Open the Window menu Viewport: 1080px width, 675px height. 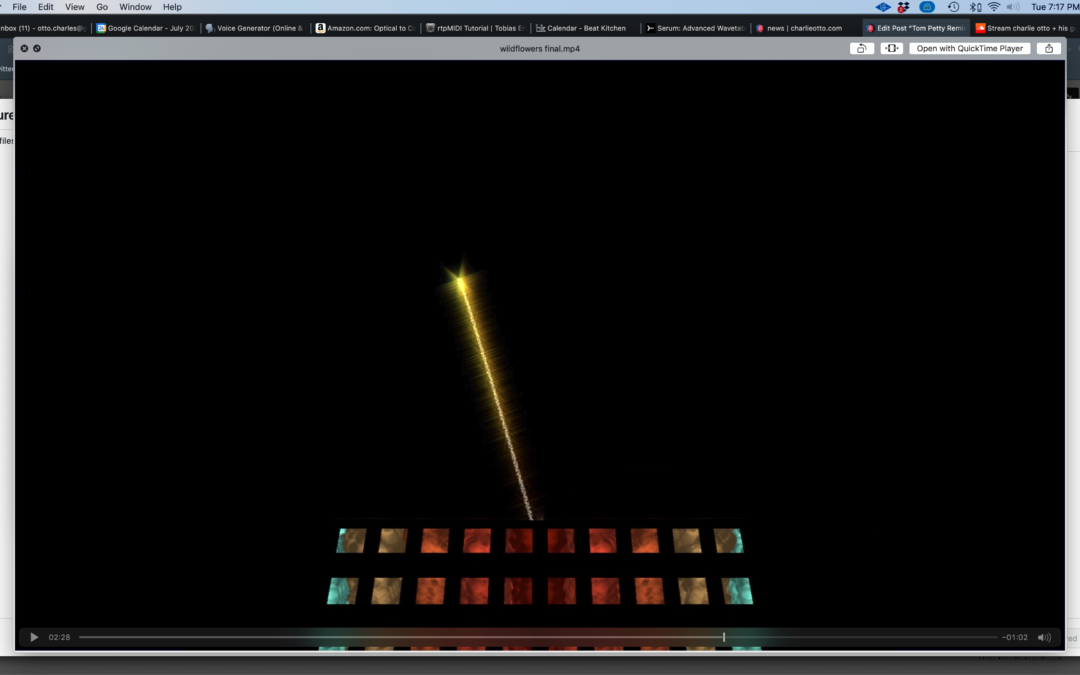(135, 7)
